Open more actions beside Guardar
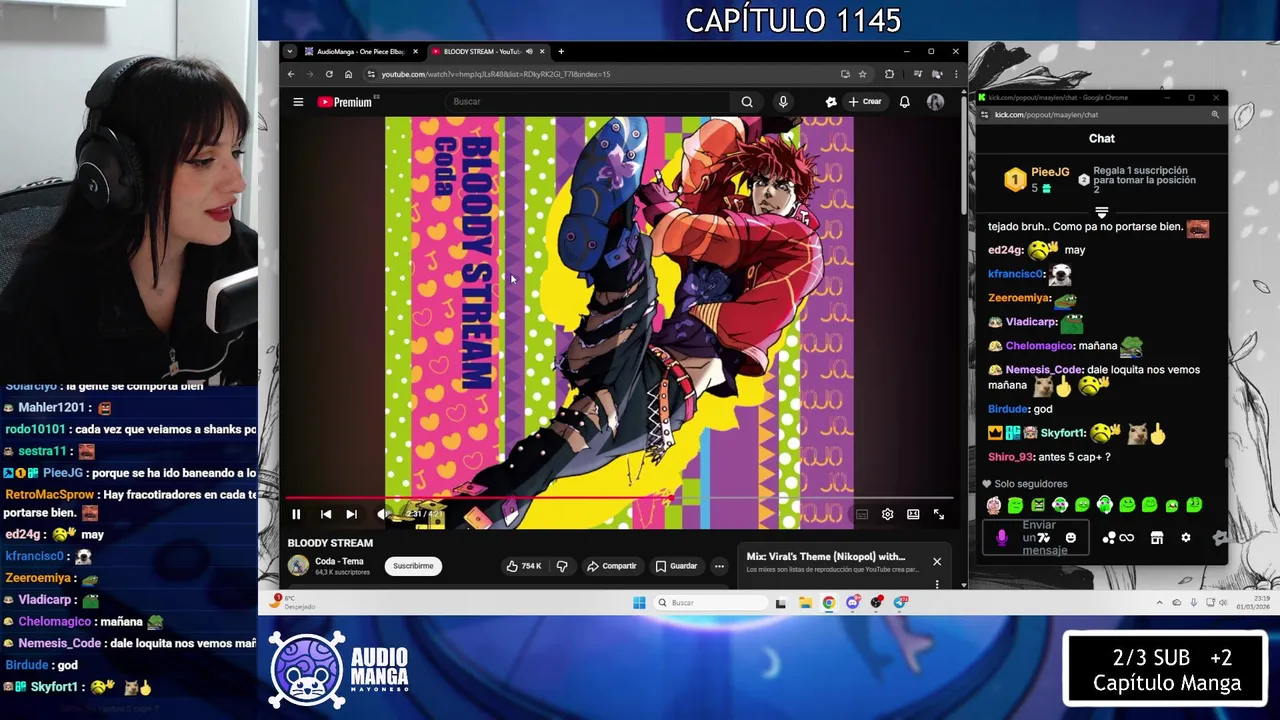 pos(719,566)
